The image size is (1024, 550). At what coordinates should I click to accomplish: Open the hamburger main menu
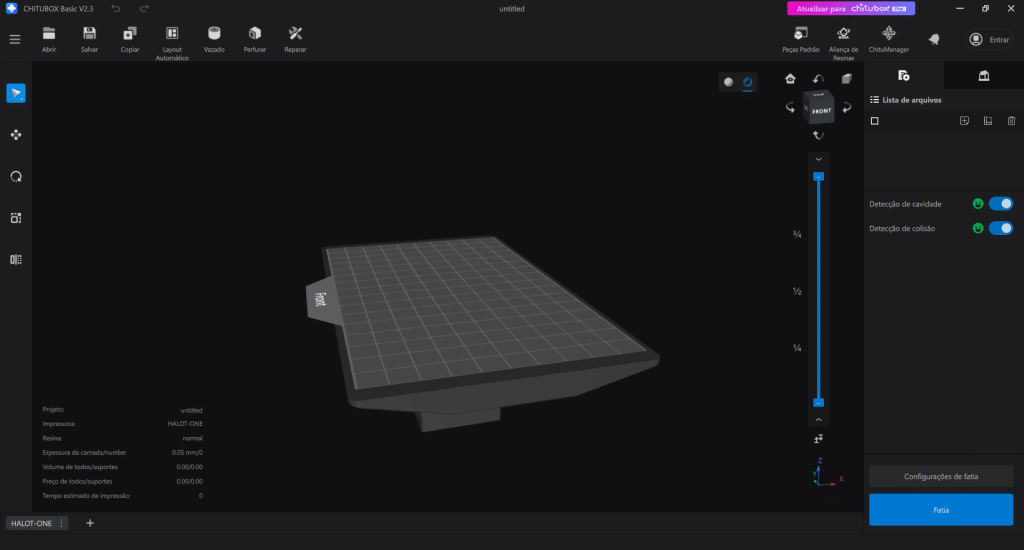(x=14, y=39)
